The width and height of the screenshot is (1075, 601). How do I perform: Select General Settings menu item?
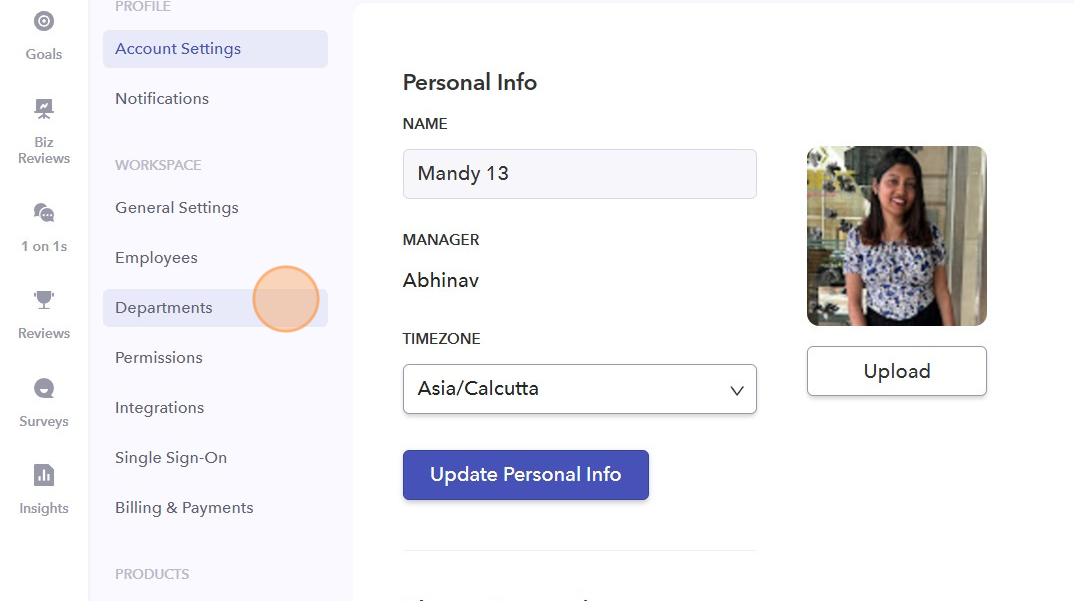click(177, 208)
